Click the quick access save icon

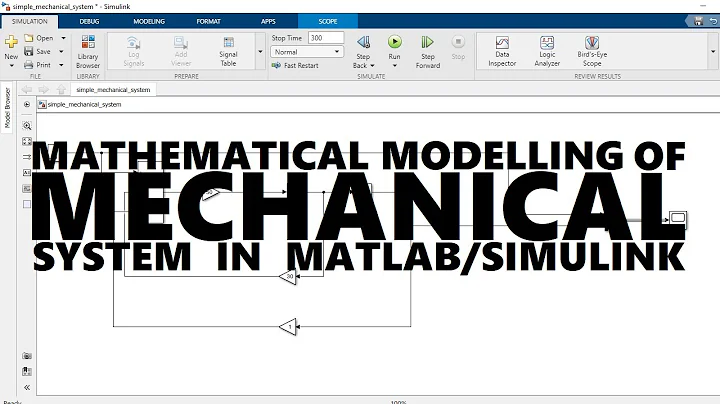click(698, 21)
